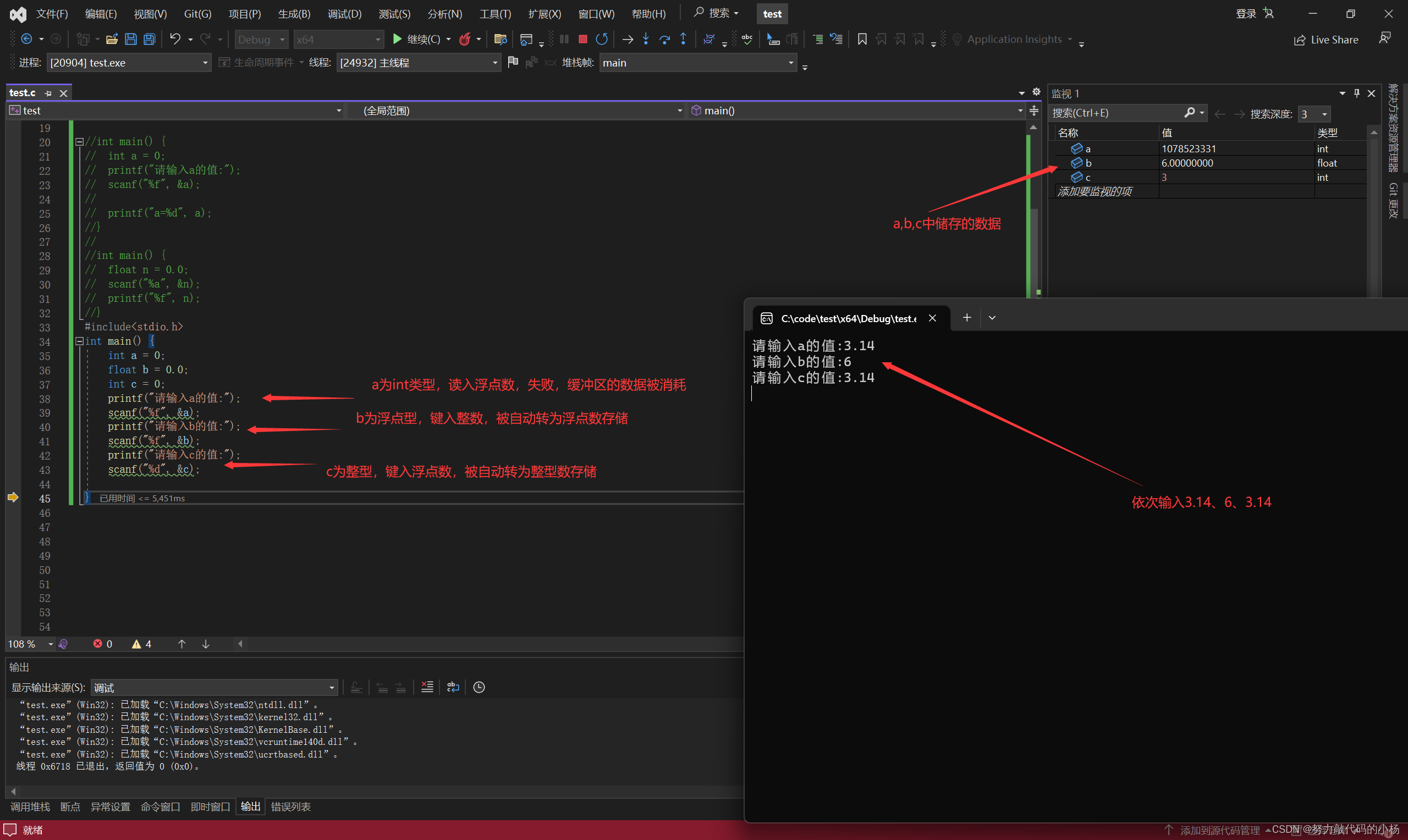Stop debugging with the red square

(x=582, y=39)
